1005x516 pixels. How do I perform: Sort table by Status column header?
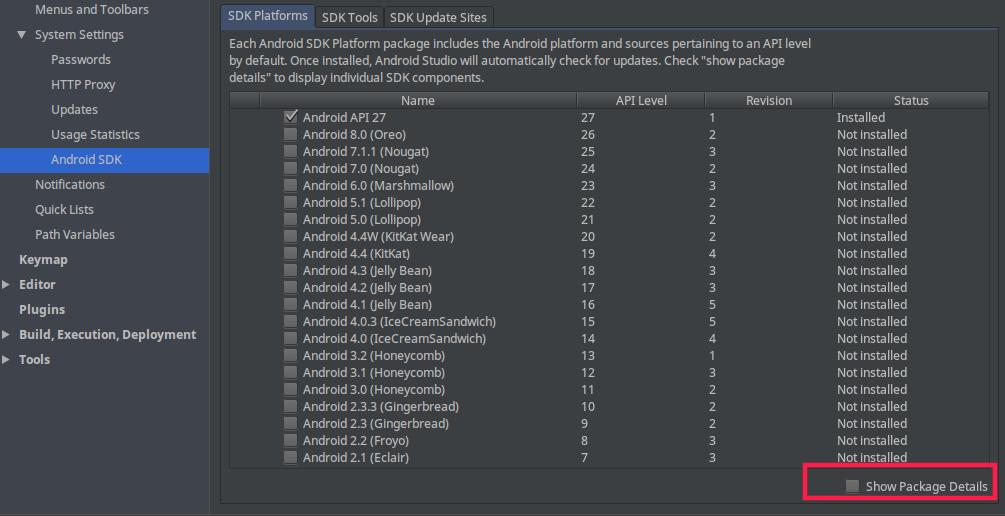coord(911,101)
